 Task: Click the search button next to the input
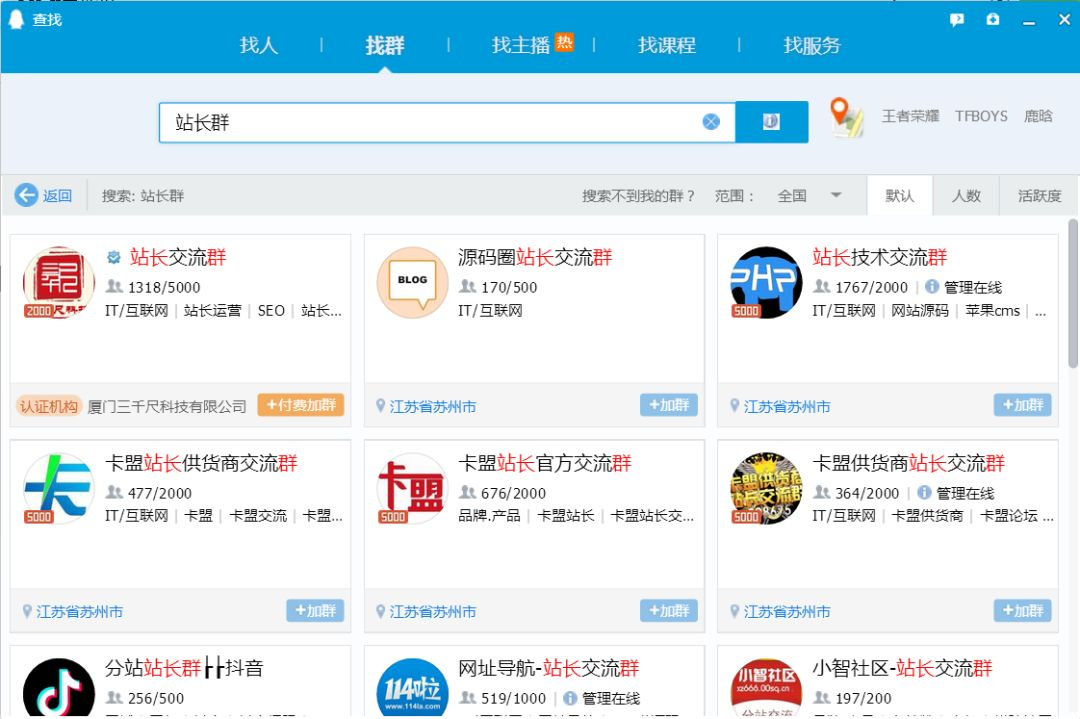[x=772, y=121]
